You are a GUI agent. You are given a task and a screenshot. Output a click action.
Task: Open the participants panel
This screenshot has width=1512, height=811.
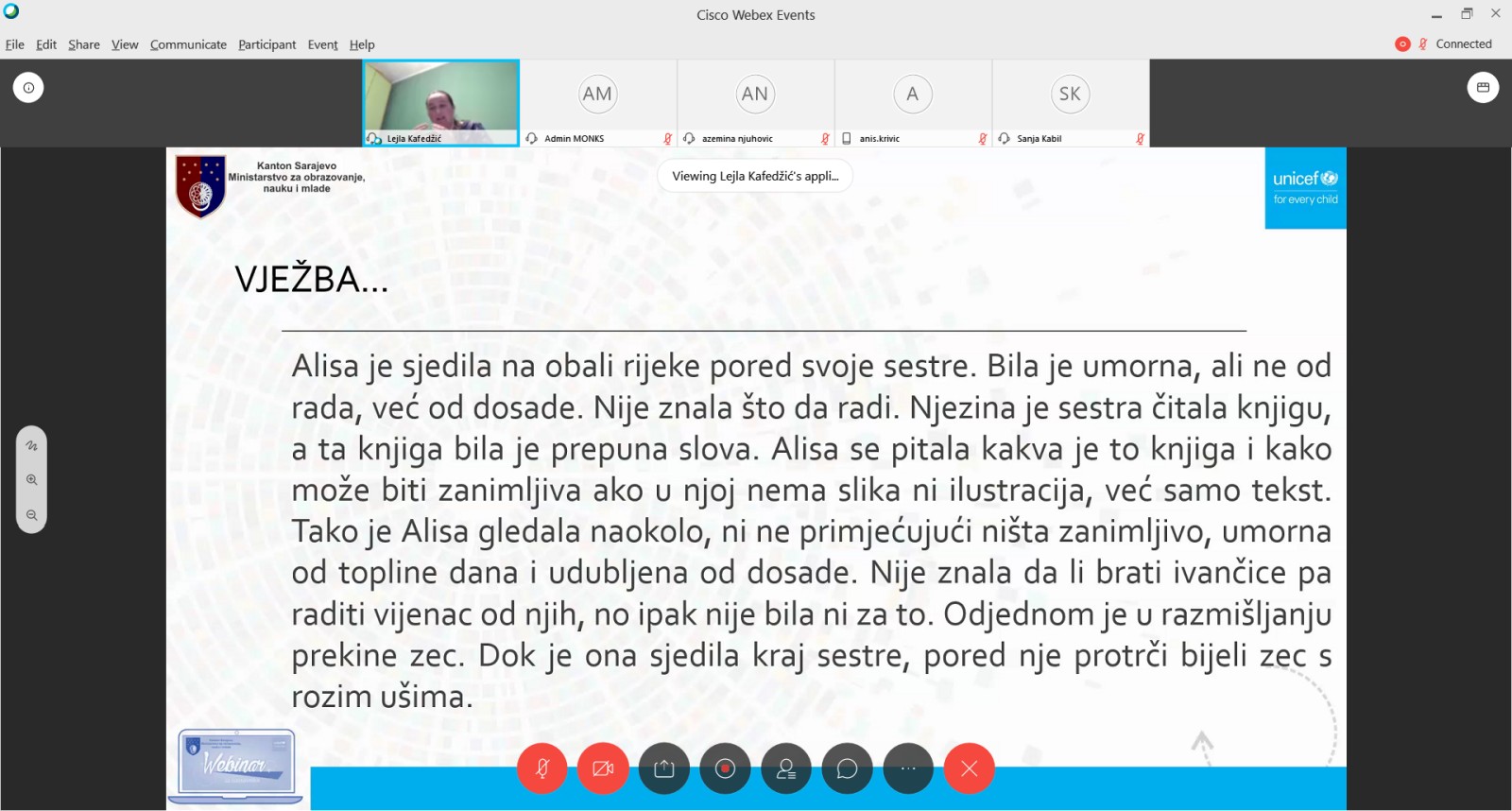(786, 768)
